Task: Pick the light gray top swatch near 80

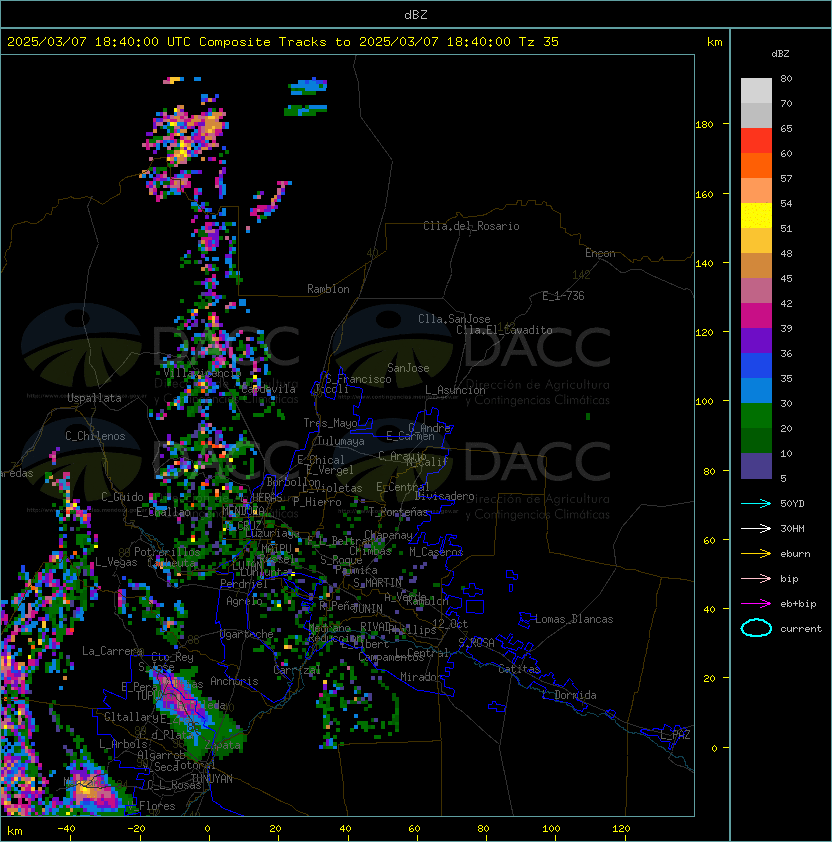Action: tap(756, 91)
